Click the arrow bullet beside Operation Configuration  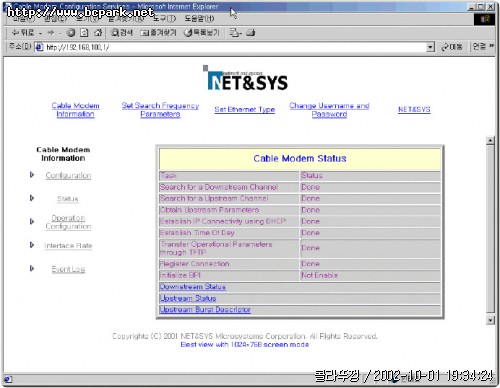(x=32, y=221)
